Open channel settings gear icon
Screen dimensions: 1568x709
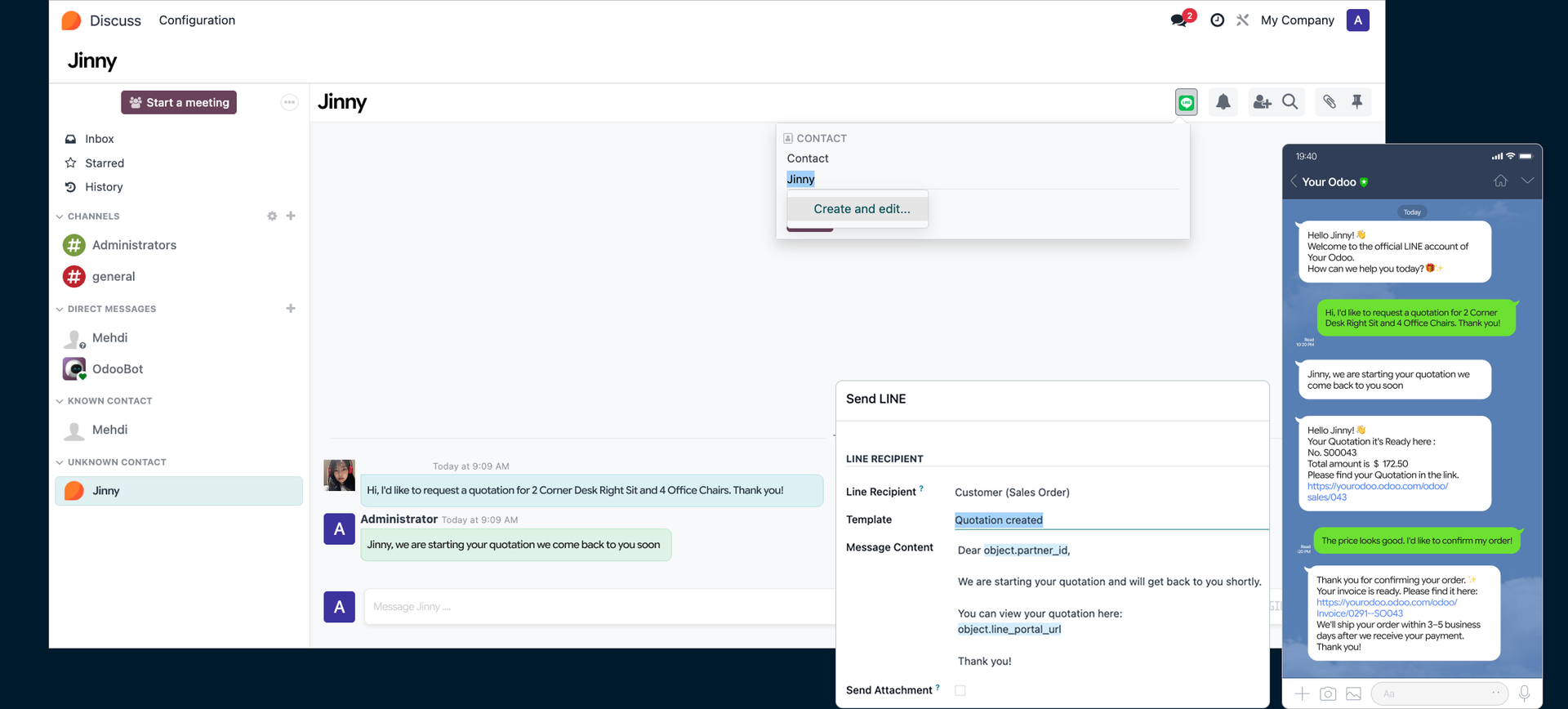[272, 216]
